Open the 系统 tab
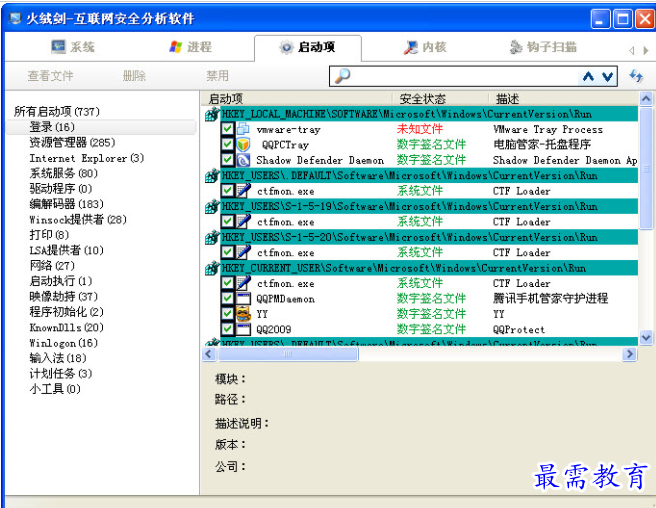The image size is (656, 508). (x=73, y=47)
